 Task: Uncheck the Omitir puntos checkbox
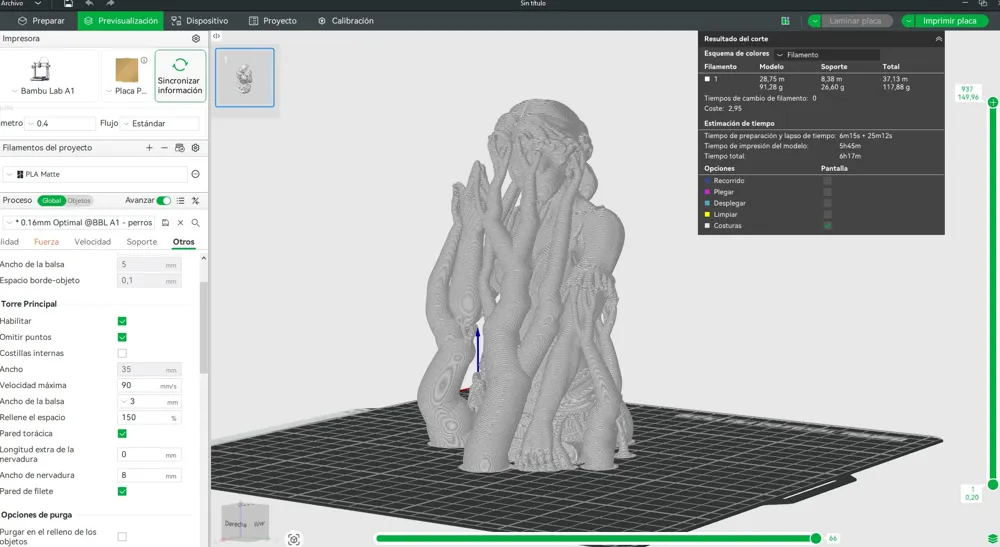coord(122,337)
